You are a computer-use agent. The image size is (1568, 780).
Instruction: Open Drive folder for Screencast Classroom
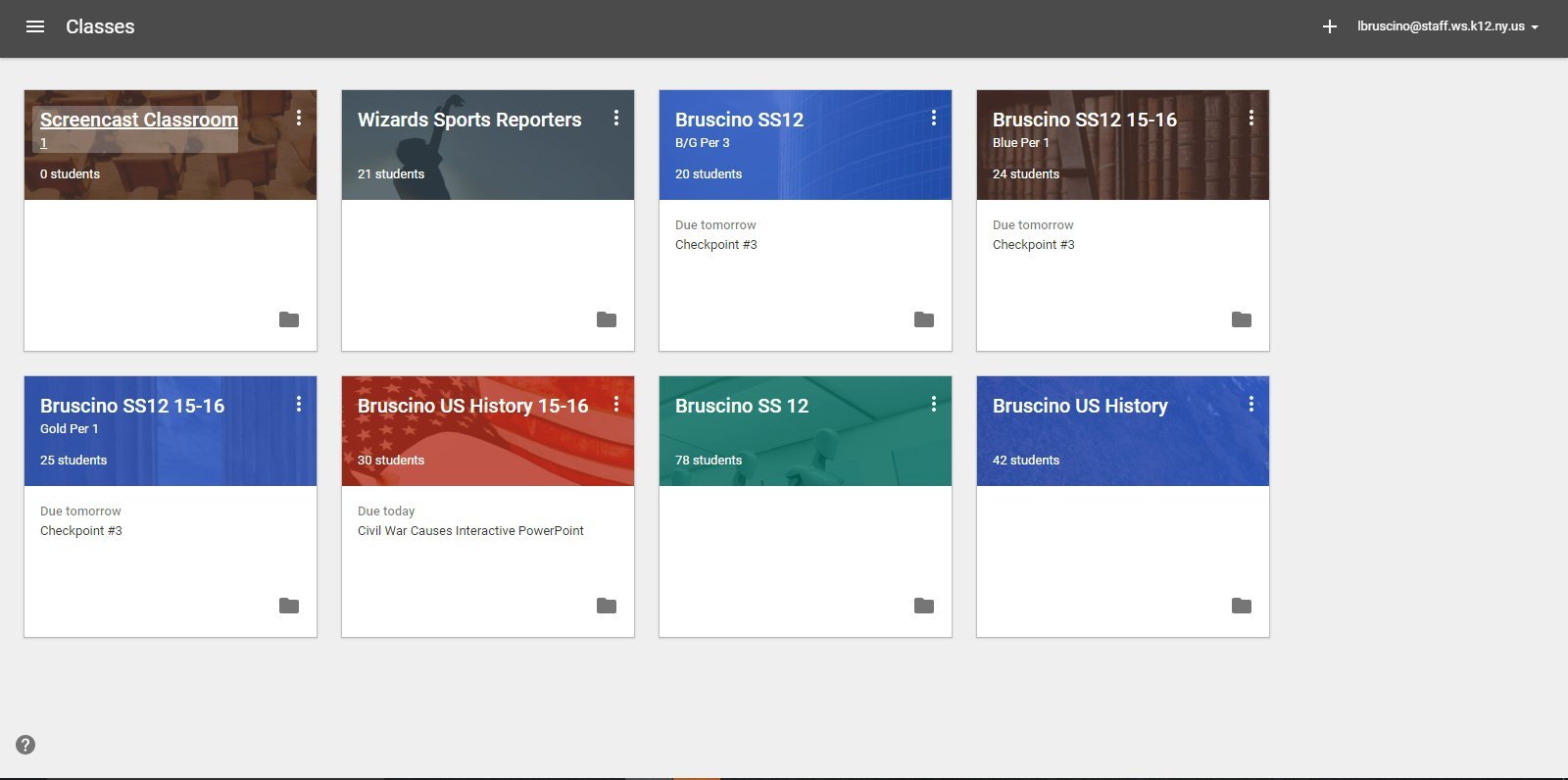tap(289, 319)
